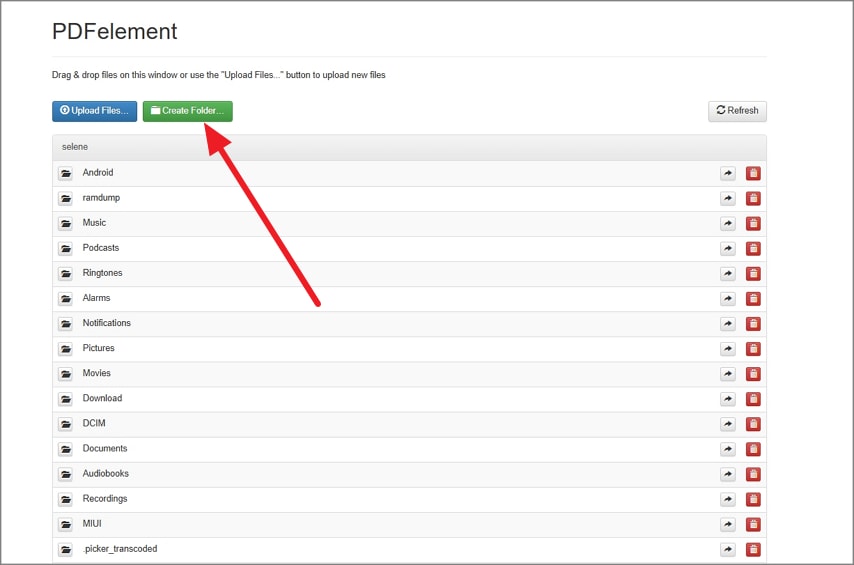The image size is (854, 565).
Task: Open the Documents folder
Action: [x=105, y=448]
